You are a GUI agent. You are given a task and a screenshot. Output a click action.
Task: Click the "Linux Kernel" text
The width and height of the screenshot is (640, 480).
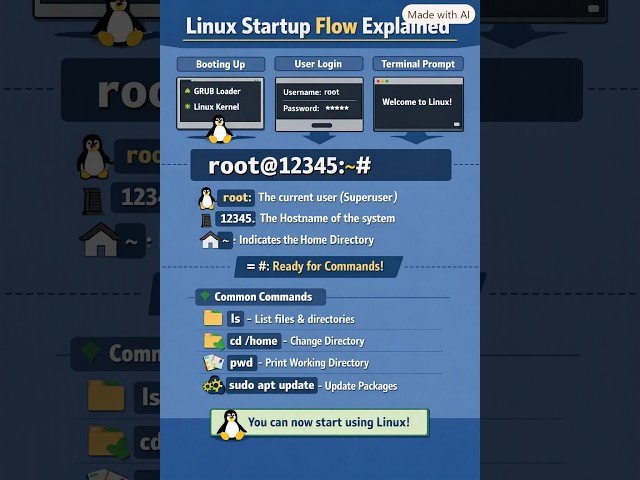click(x=216, y=107)
